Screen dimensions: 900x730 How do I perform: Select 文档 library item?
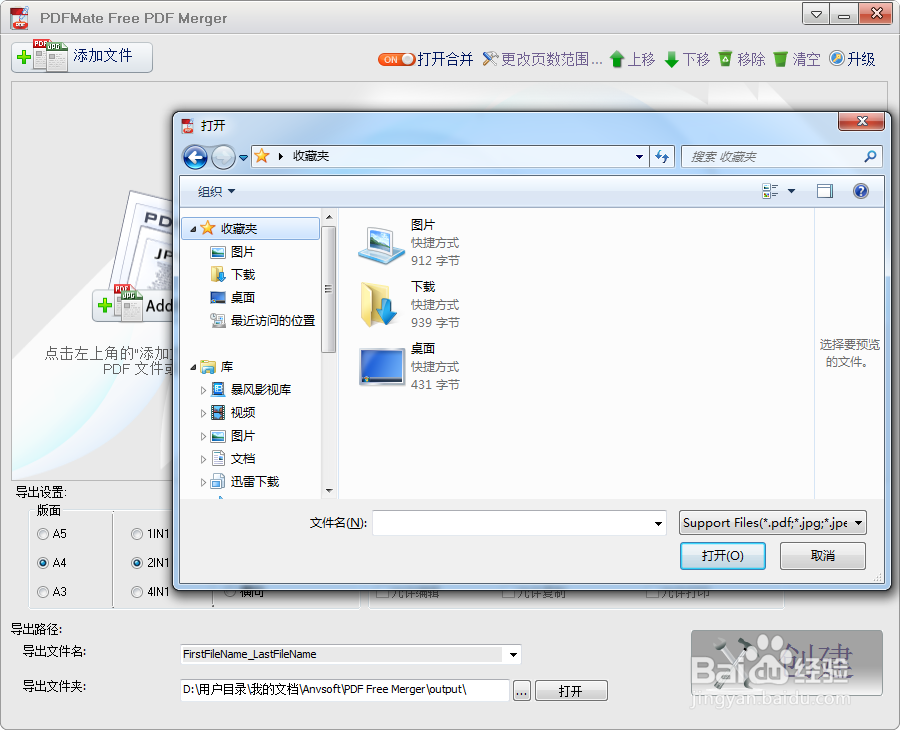243,459
